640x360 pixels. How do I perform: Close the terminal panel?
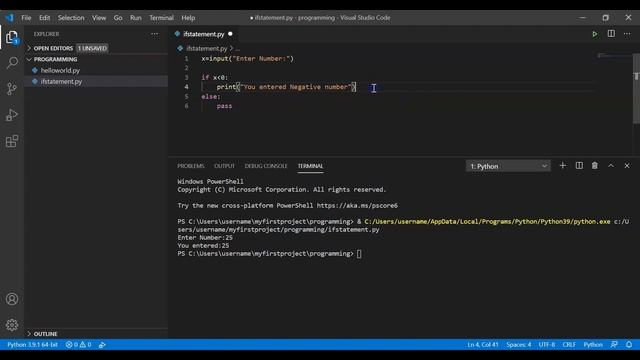627,166
